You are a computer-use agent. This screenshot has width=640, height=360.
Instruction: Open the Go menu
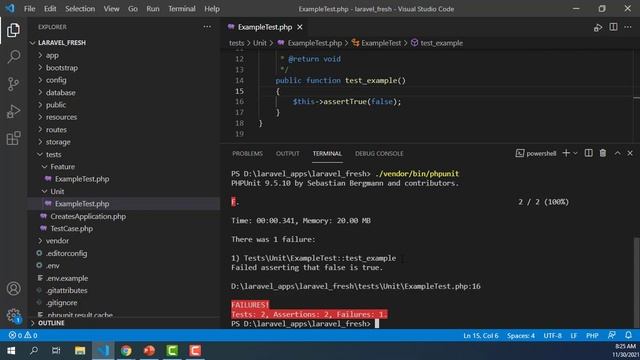coord(133,9)
